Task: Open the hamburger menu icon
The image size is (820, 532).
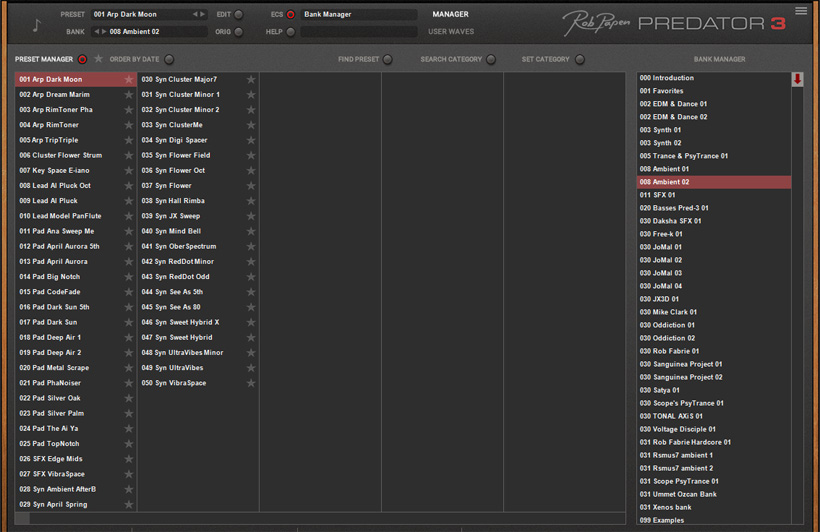Action: 801,10
